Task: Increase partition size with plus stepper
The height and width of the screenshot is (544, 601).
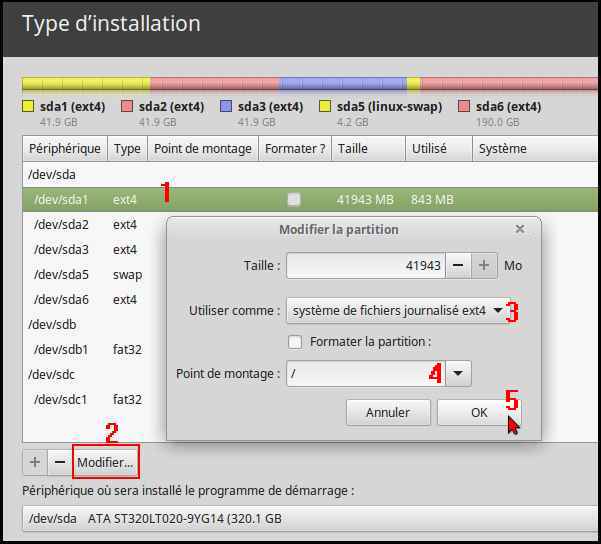Action: click(x=484, y=265)
